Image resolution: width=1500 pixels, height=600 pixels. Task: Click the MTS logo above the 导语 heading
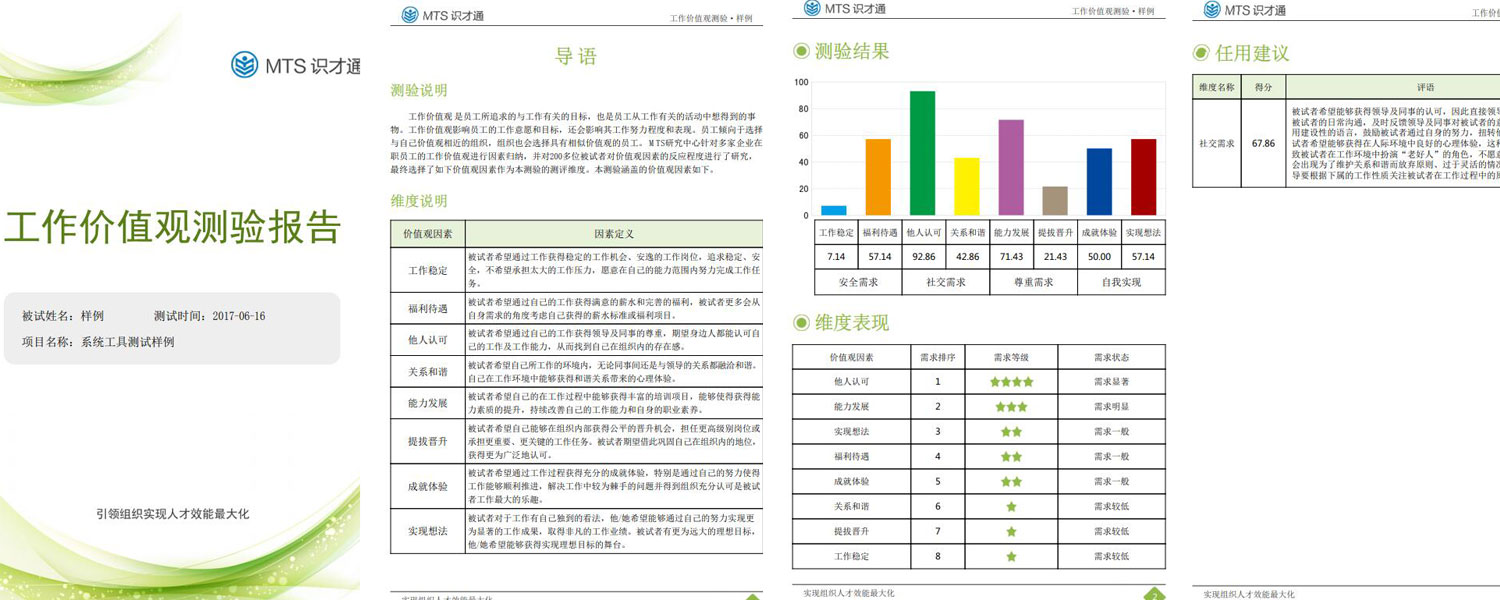[444, 15]
